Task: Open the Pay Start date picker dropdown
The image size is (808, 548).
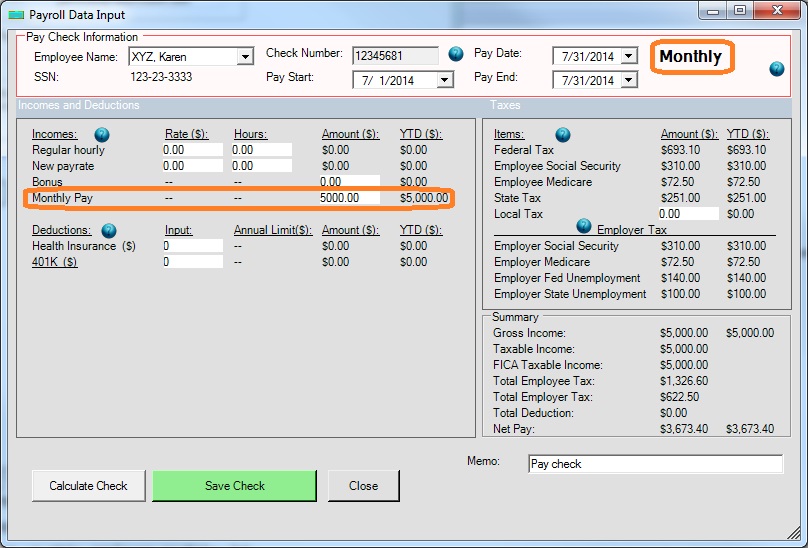Action: pos(445,80)
